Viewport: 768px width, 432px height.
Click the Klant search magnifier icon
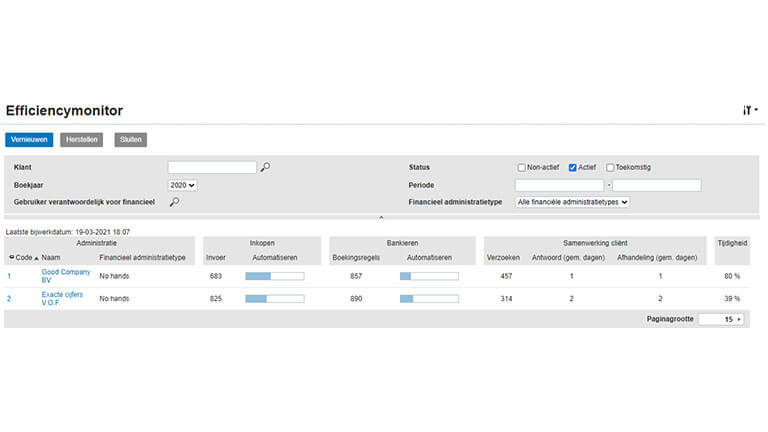point(265,167)
